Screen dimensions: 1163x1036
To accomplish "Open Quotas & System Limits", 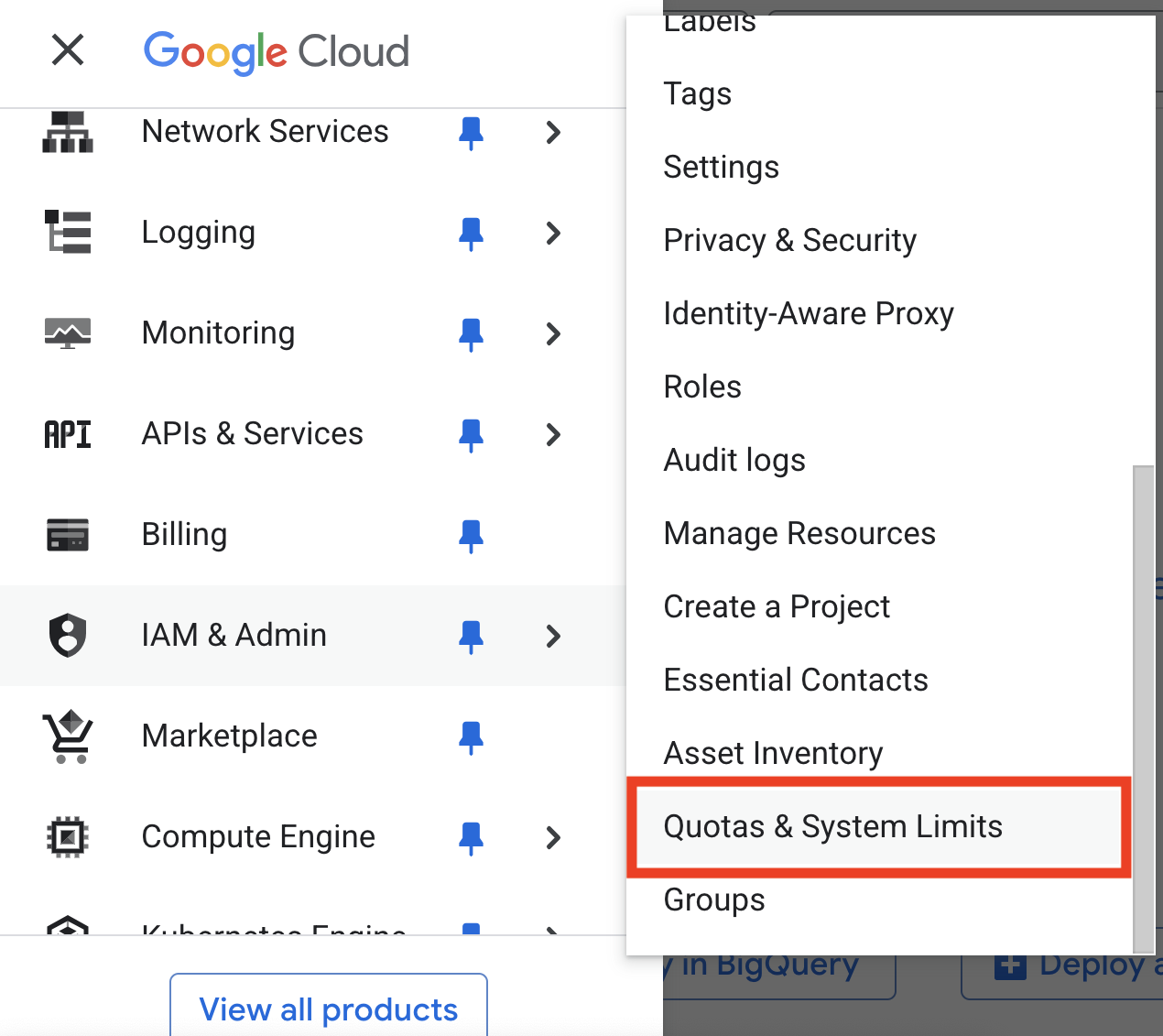I will 832,827.
